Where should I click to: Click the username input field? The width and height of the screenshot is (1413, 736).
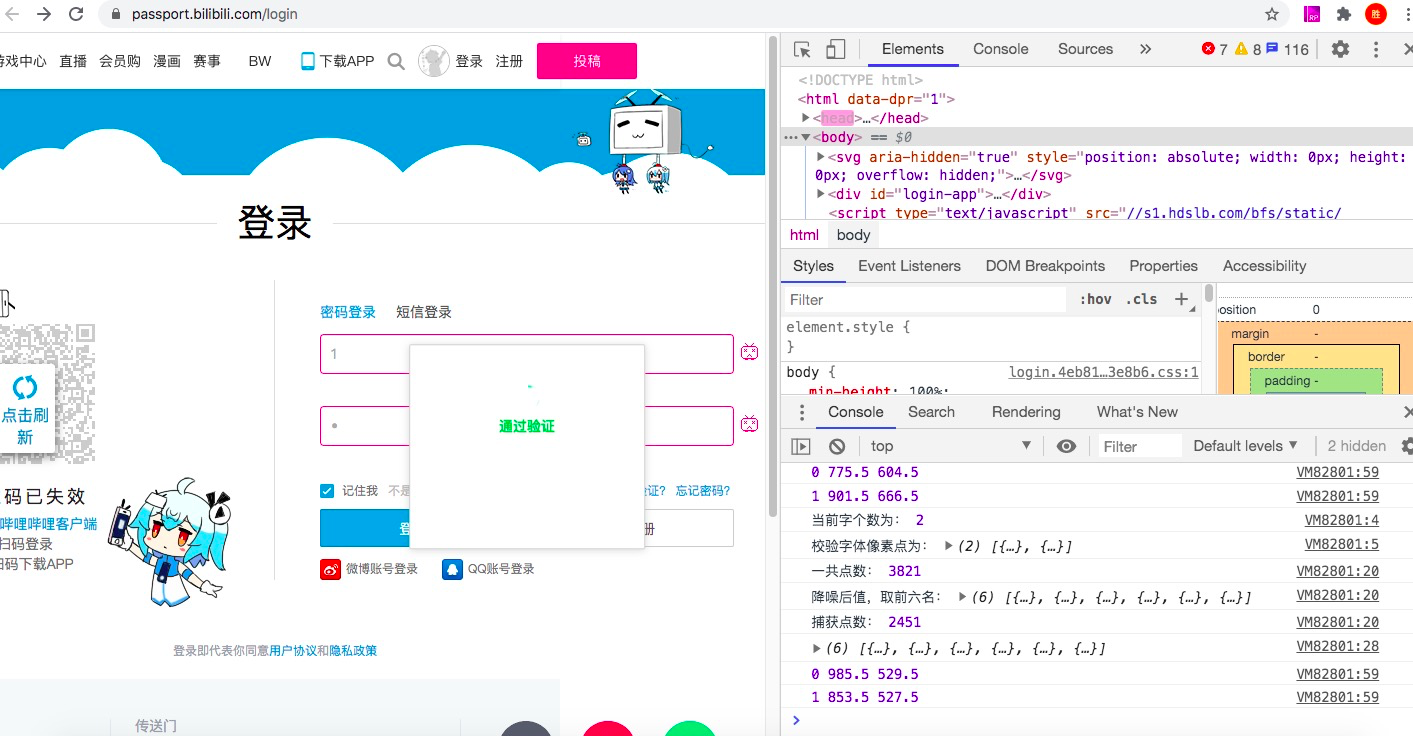coord(527,354)
